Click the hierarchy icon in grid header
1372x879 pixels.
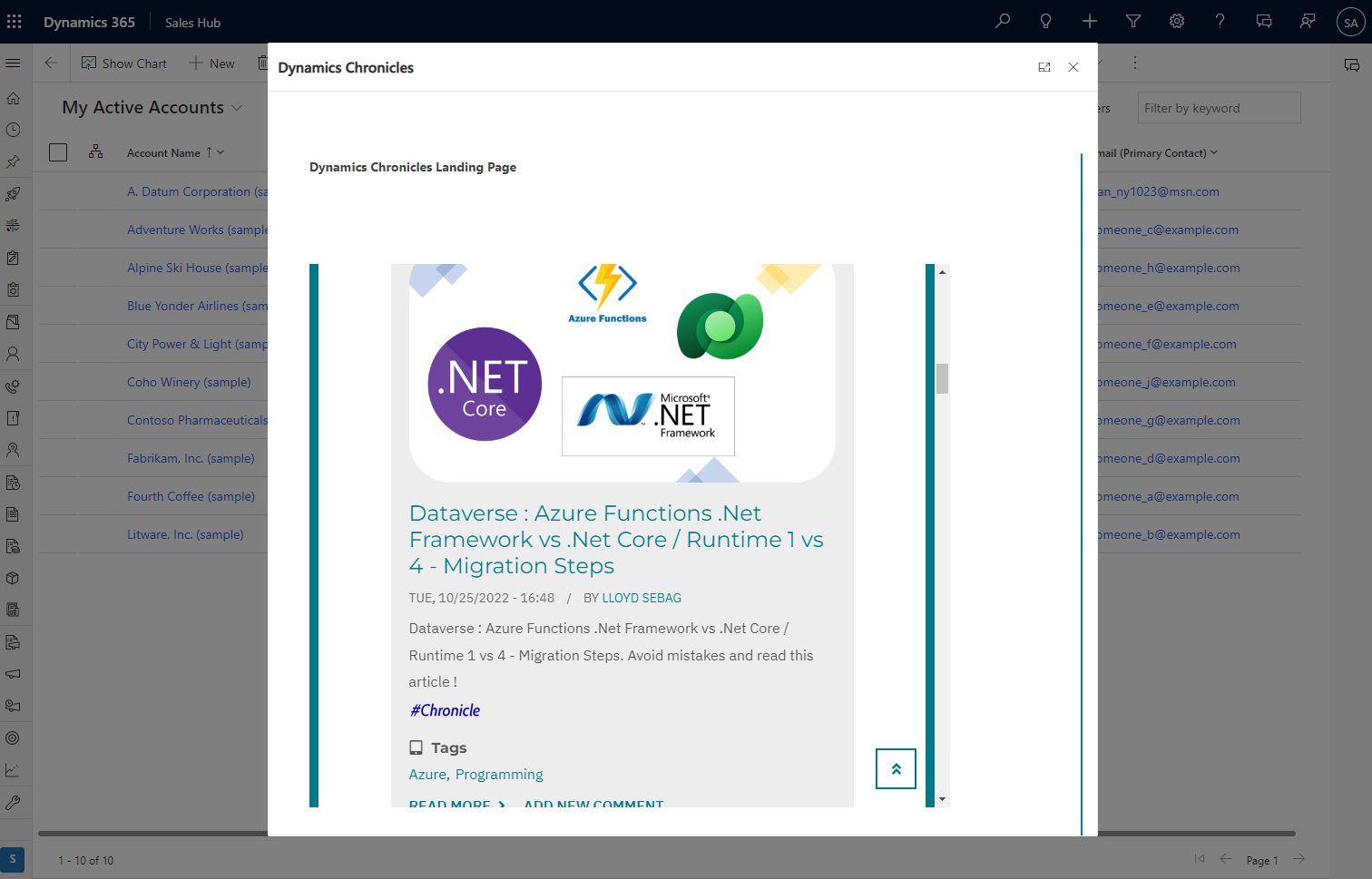tap(95, 152)
